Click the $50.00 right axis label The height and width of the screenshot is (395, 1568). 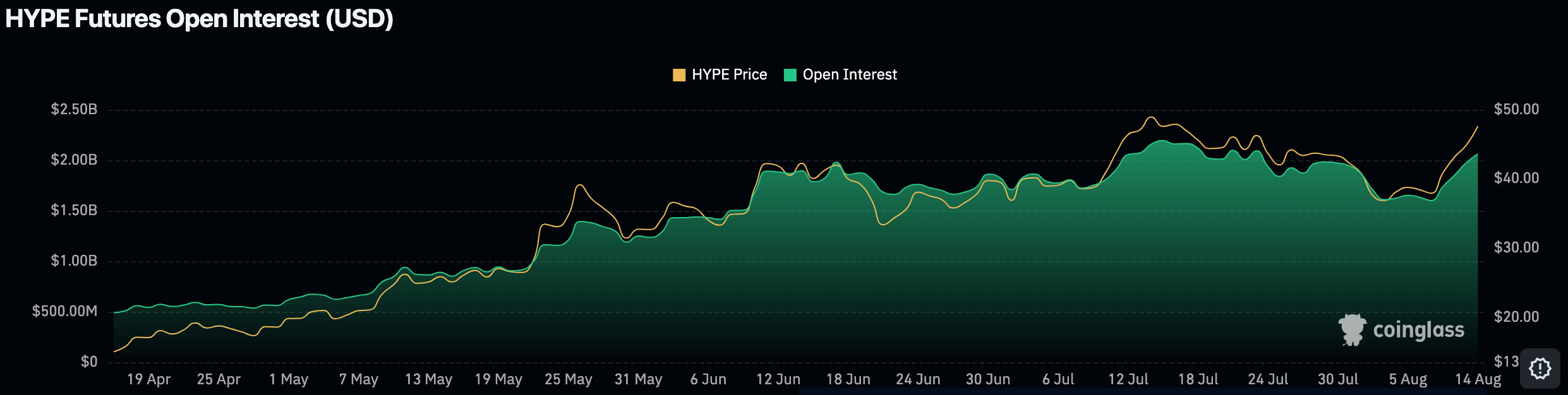[x=1516, y=109]
